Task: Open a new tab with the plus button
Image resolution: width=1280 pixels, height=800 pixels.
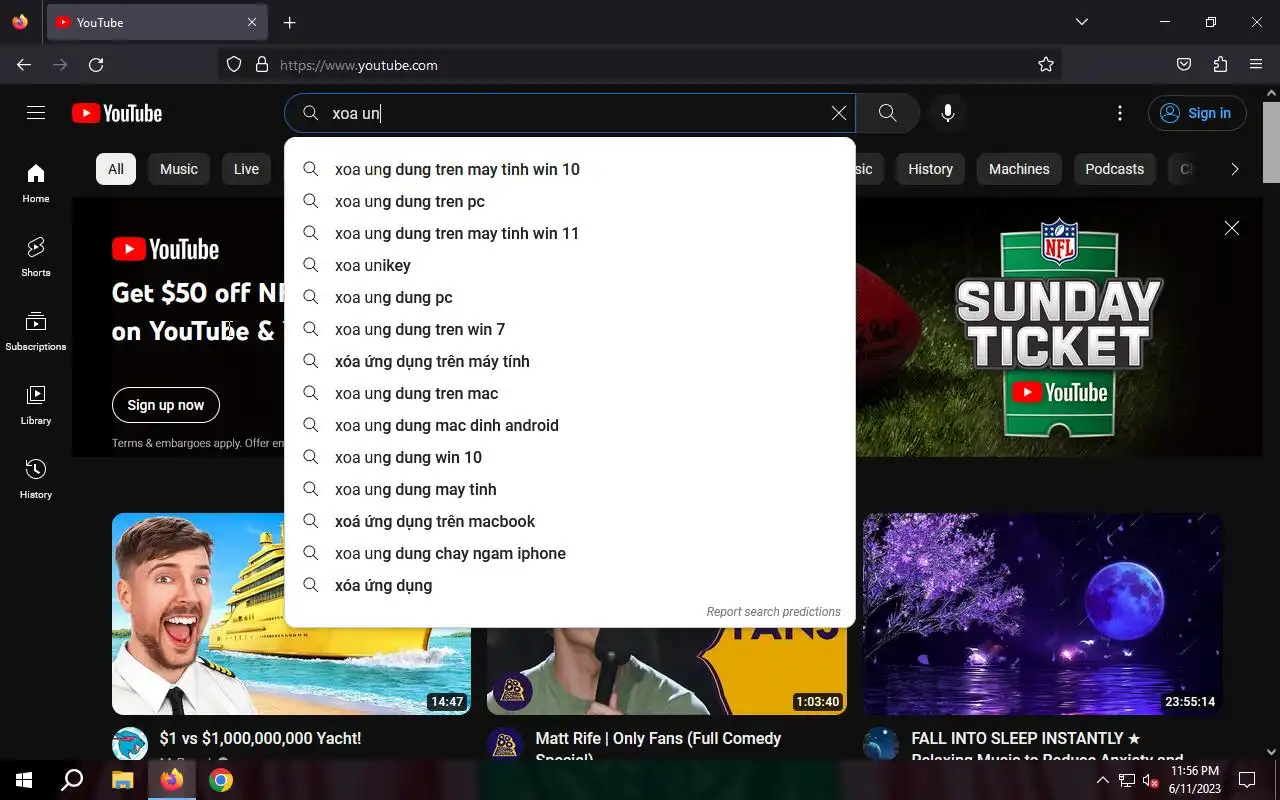Action: point(289,22)
